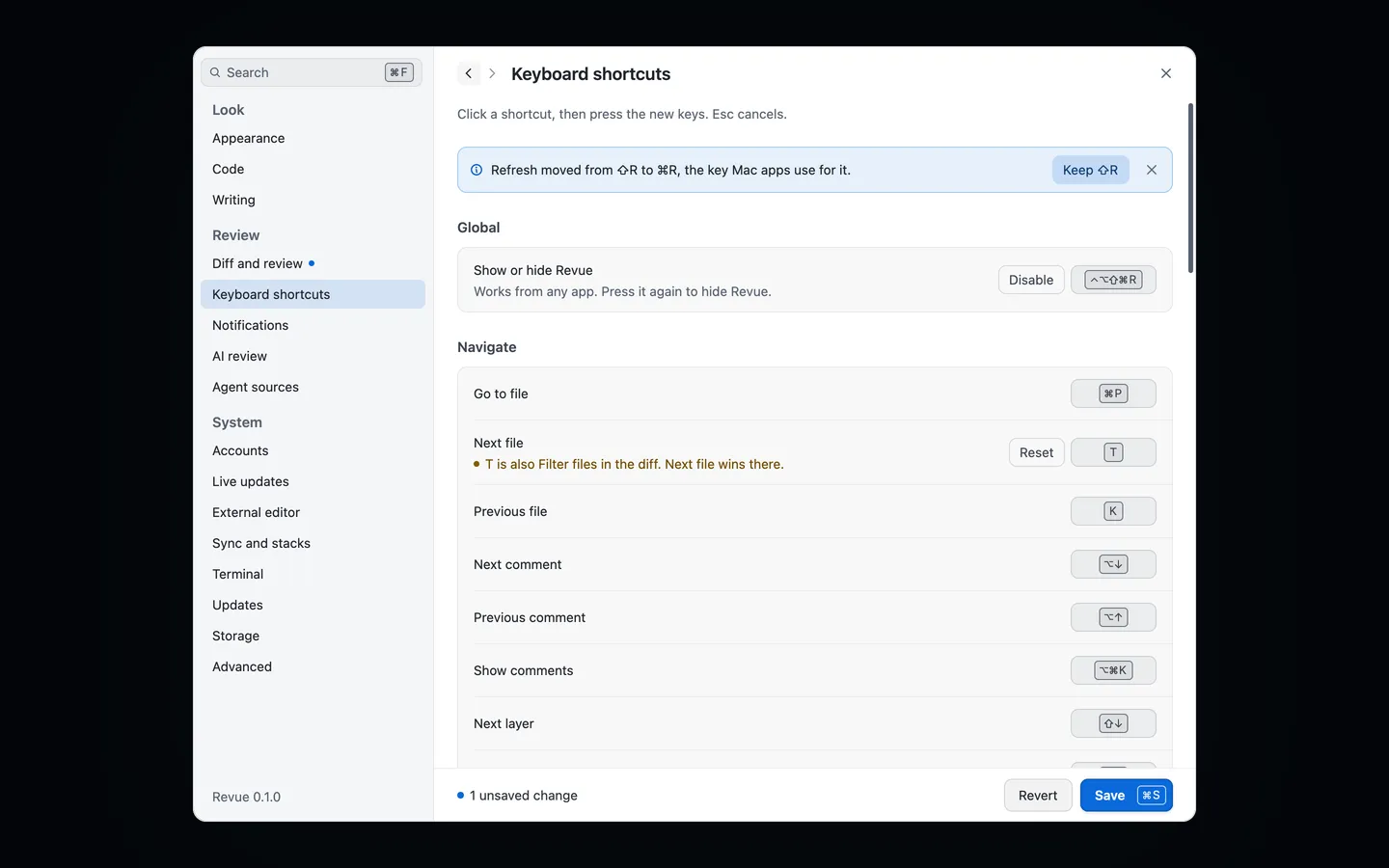Click the Search settings field
The image size is (1389, 868).
click(x=312, y=72)
